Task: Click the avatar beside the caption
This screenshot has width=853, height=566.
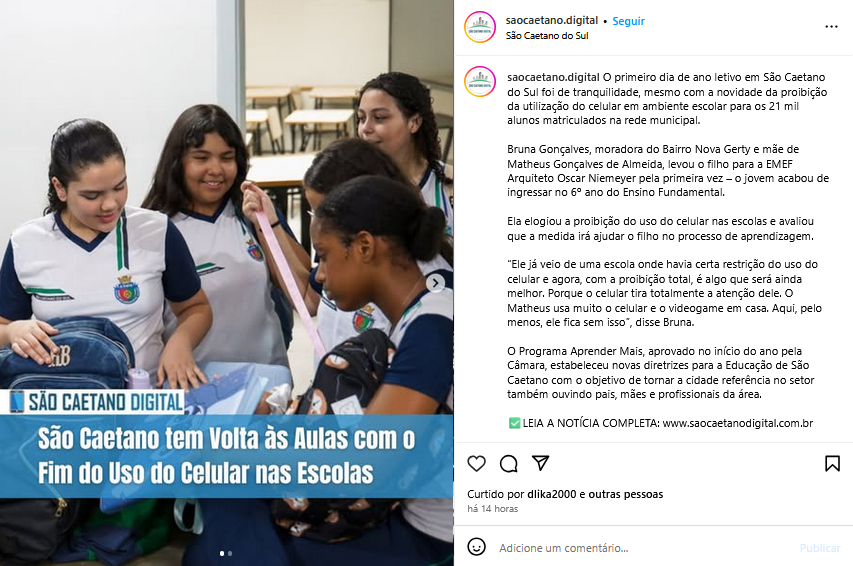Action: (480, 82)
